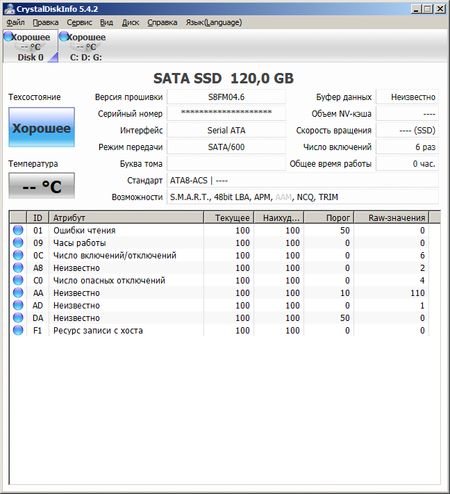Click the blue status orb on C: D: G: tab

(x=64, y=36)
